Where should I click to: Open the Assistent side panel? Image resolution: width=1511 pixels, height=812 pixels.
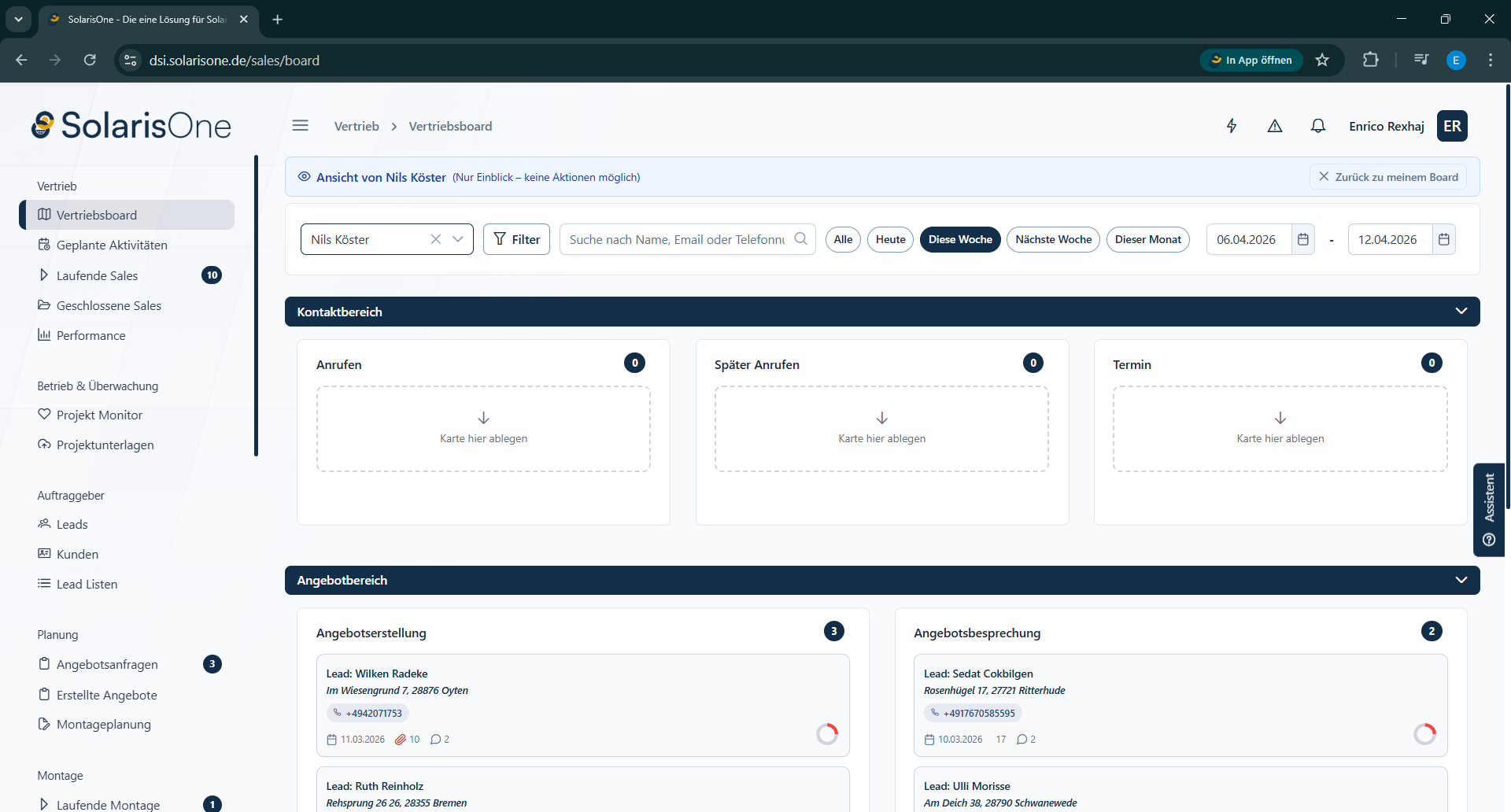click(x=1489, y=509)
